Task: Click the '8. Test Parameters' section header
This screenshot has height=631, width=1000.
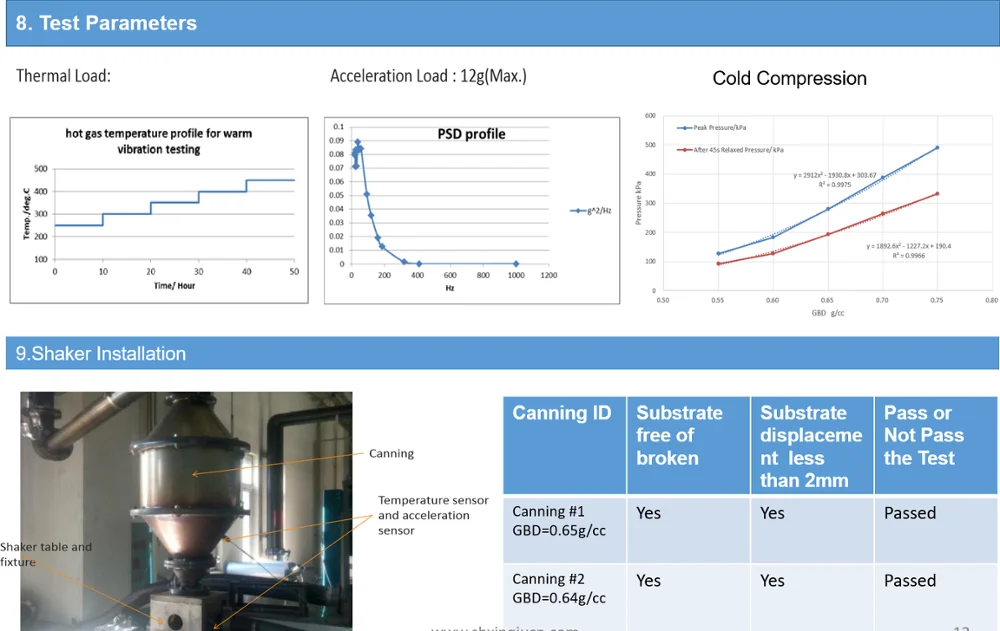Action: tap(106, 23)
